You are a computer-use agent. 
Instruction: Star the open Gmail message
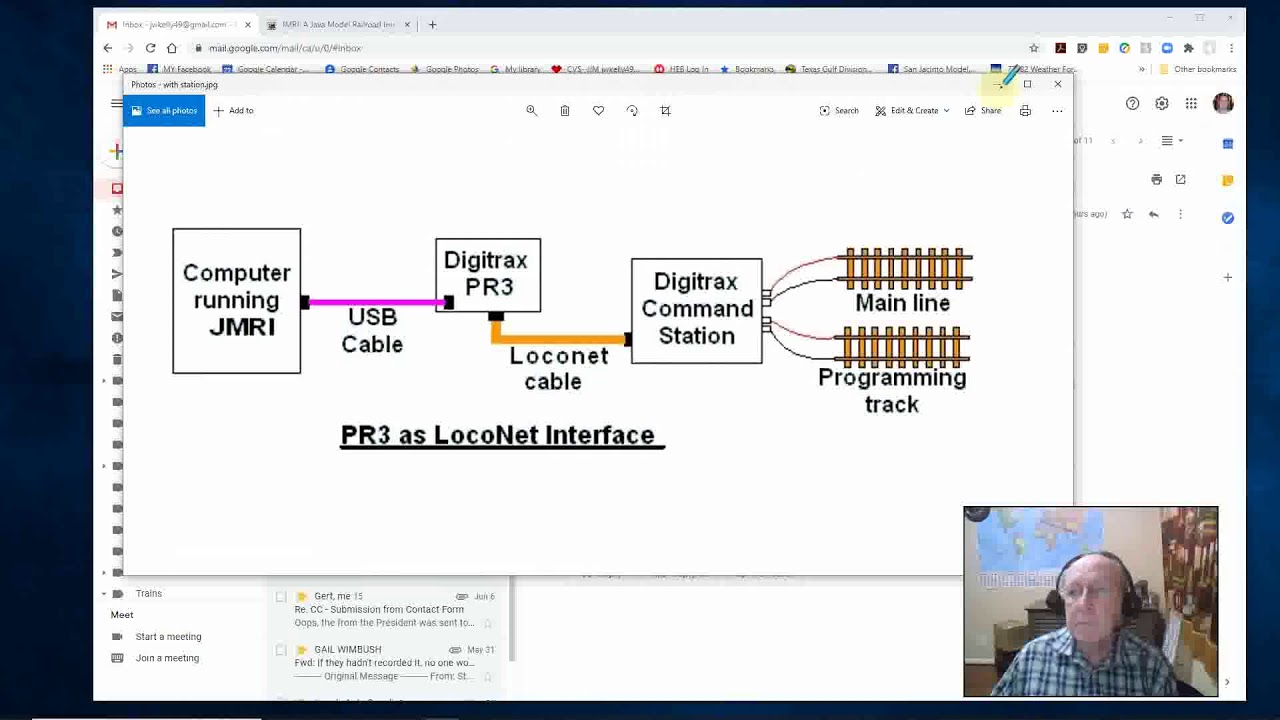click(1127, 214)
